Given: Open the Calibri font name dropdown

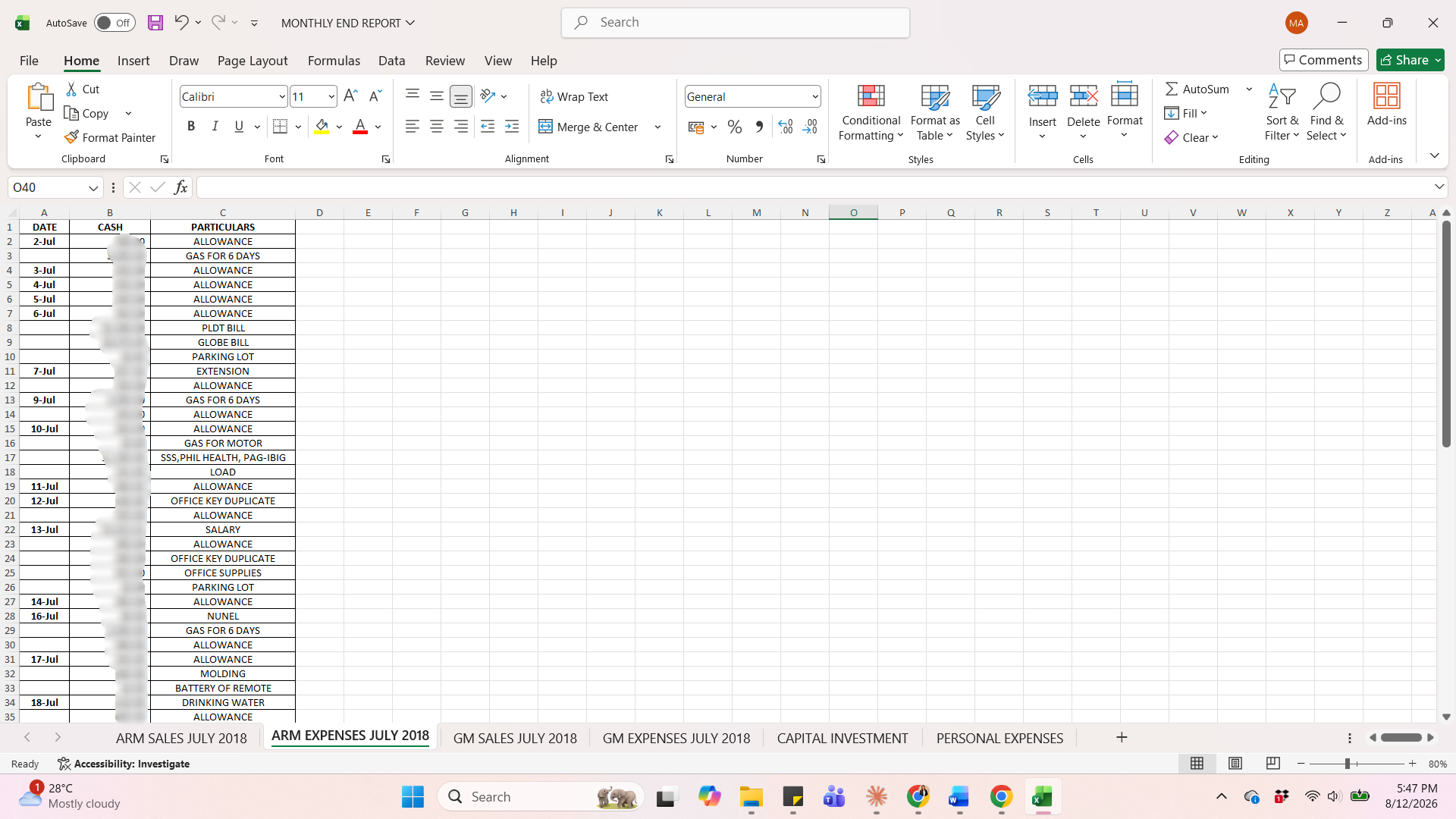Looking at the screenshot, I should tap(282, 96).
